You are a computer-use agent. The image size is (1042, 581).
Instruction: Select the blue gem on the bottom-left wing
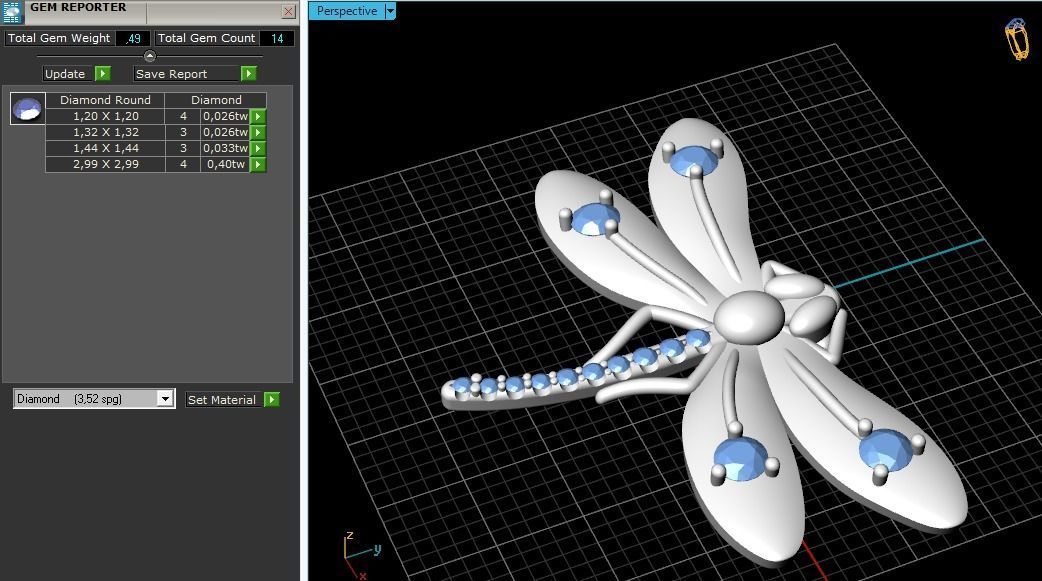740,459
